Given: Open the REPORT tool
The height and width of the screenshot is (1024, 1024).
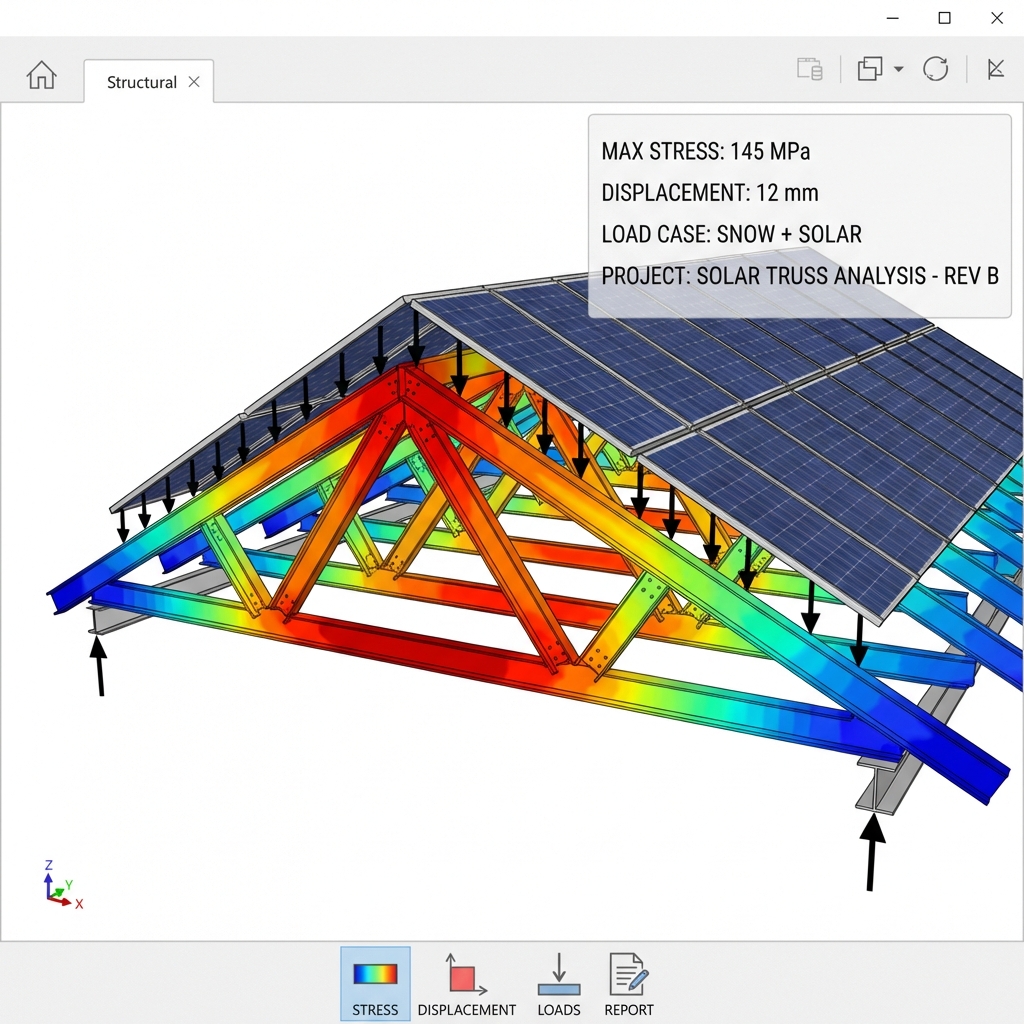Looking at the screenshot, I should pyautogui.click(x=628, y=984).
